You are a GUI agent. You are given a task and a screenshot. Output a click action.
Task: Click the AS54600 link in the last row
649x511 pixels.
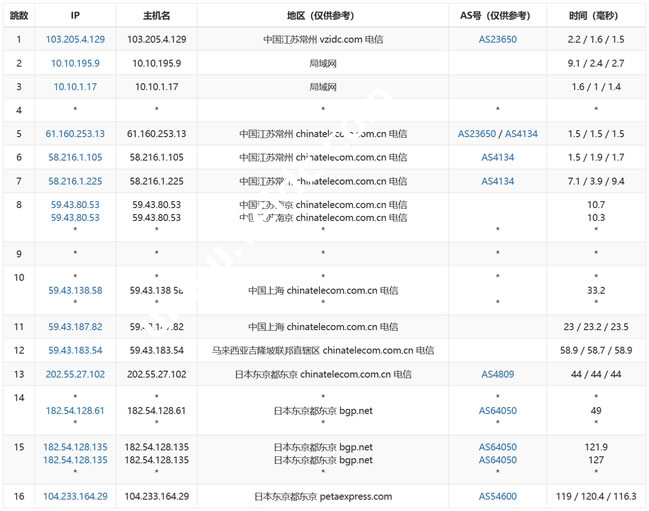pyautogui.click(x=498, y=496)
